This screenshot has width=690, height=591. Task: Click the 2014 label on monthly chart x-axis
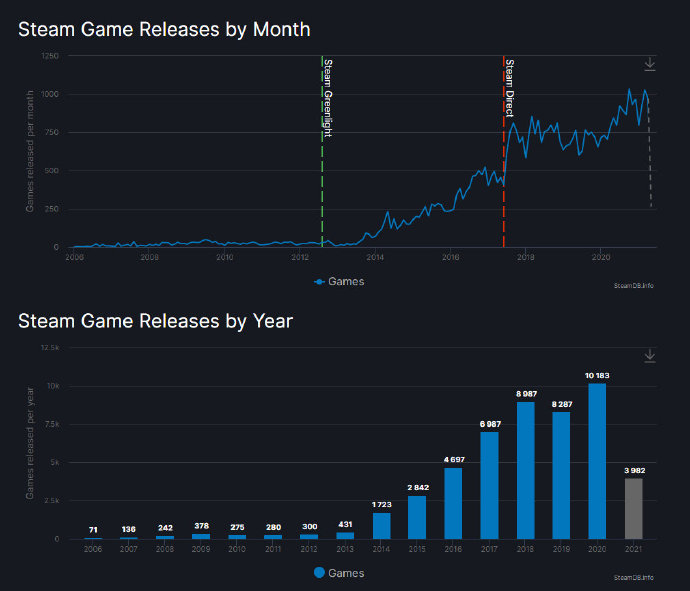coord(375,257)
